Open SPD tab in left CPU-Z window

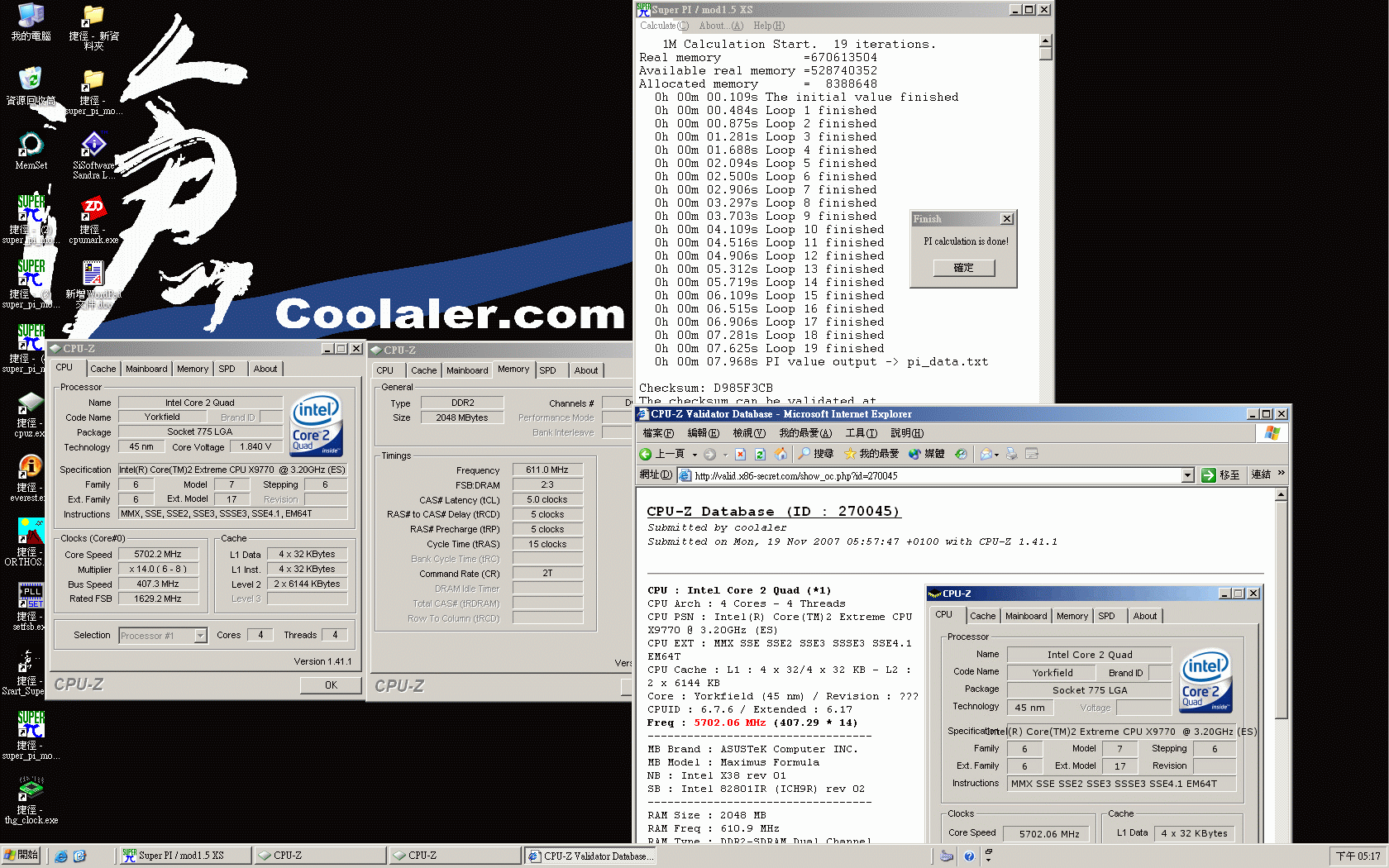(x=227, y=369)
